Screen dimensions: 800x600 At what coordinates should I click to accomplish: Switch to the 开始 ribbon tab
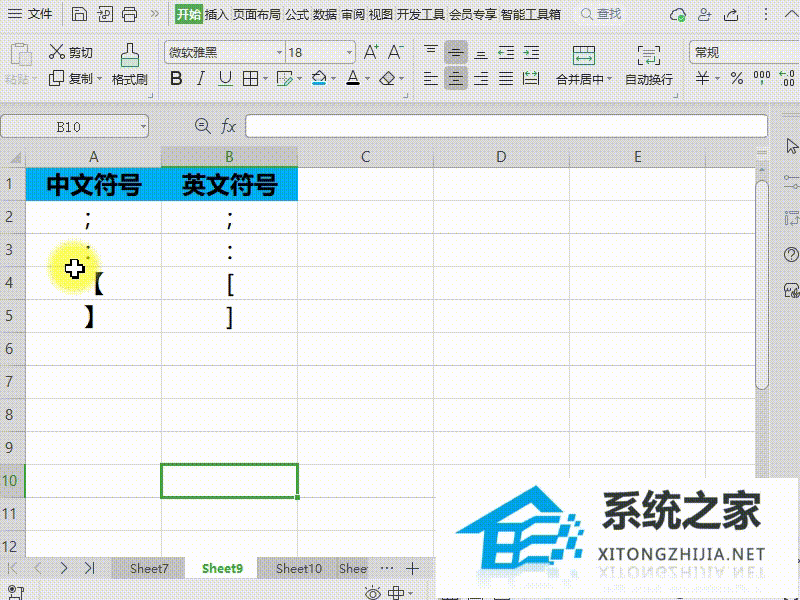188,14
